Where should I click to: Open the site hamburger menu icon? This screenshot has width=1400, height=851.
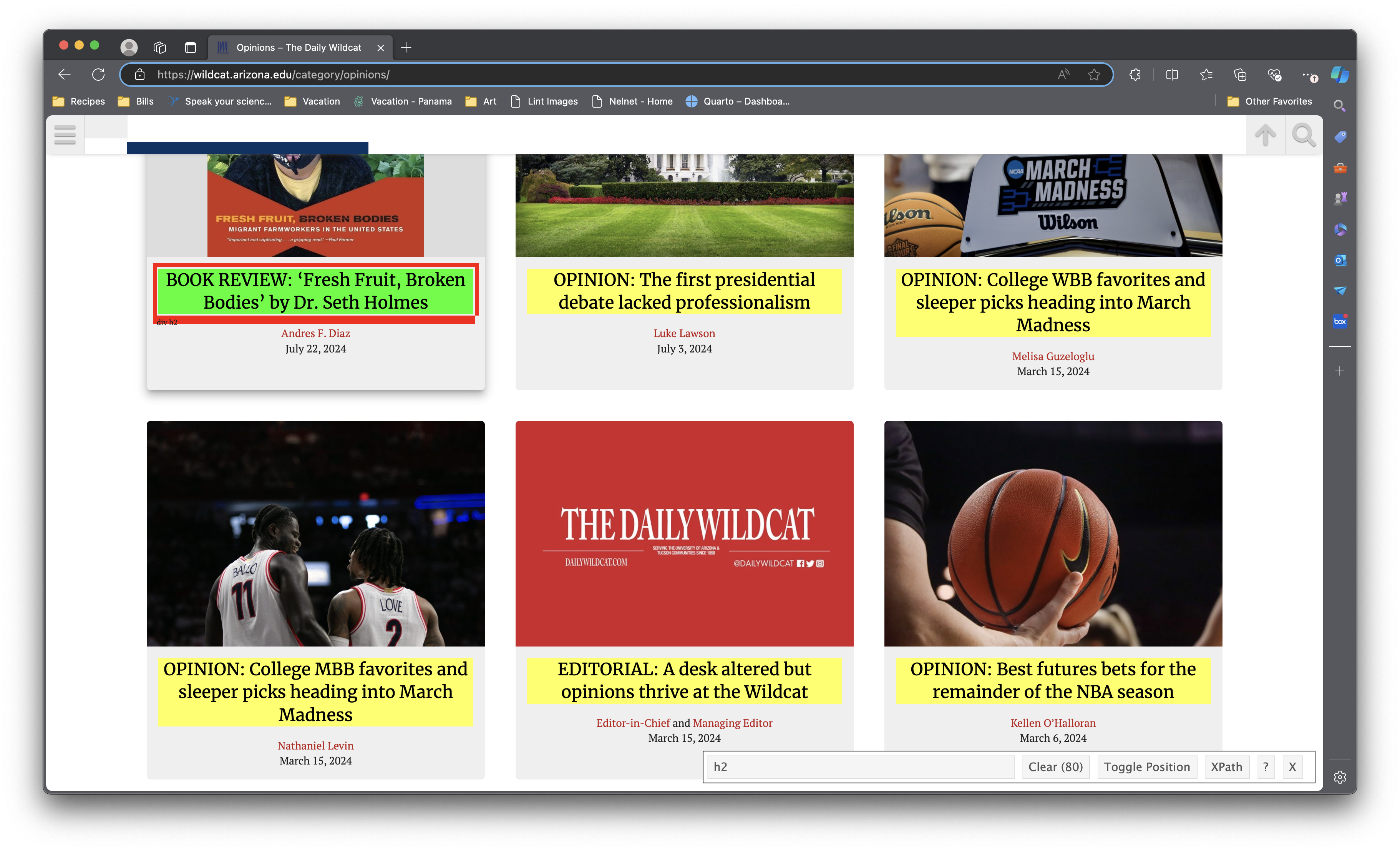coord(65,135)
